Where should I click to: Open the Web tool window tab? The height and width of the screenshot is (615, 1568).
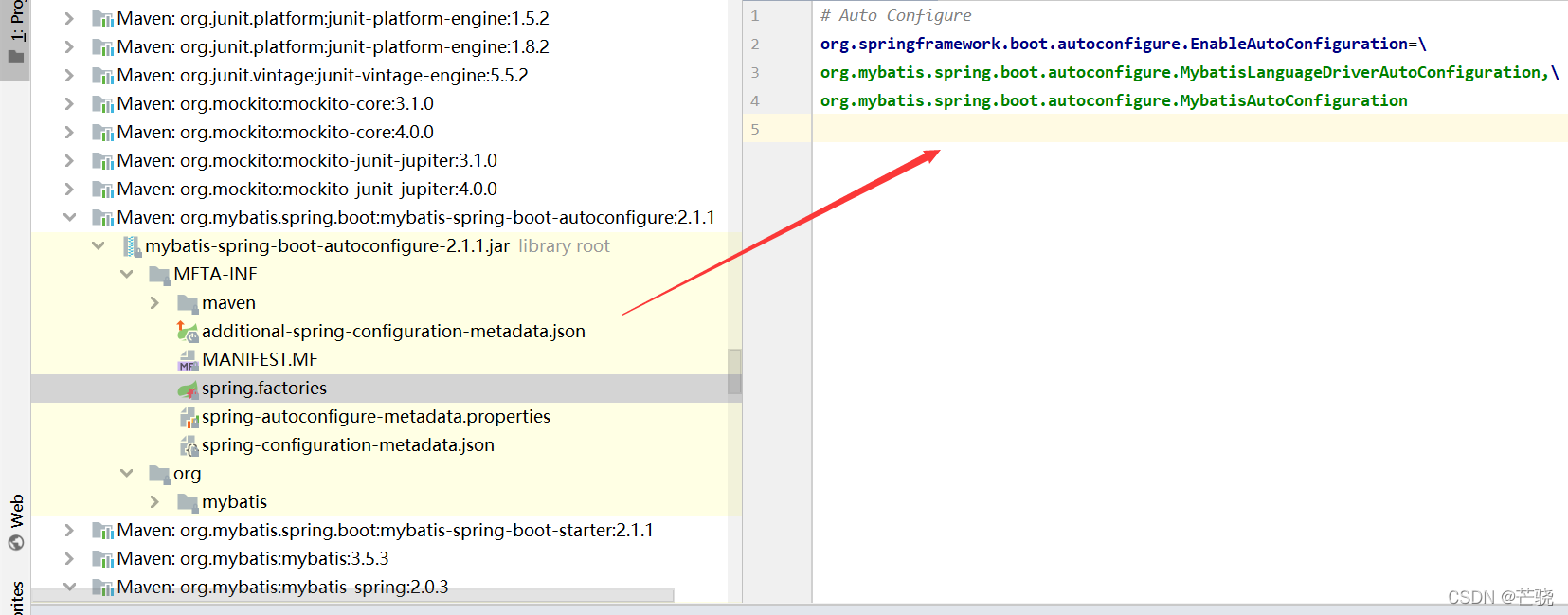pyautogui.click(x=16, y=521)
